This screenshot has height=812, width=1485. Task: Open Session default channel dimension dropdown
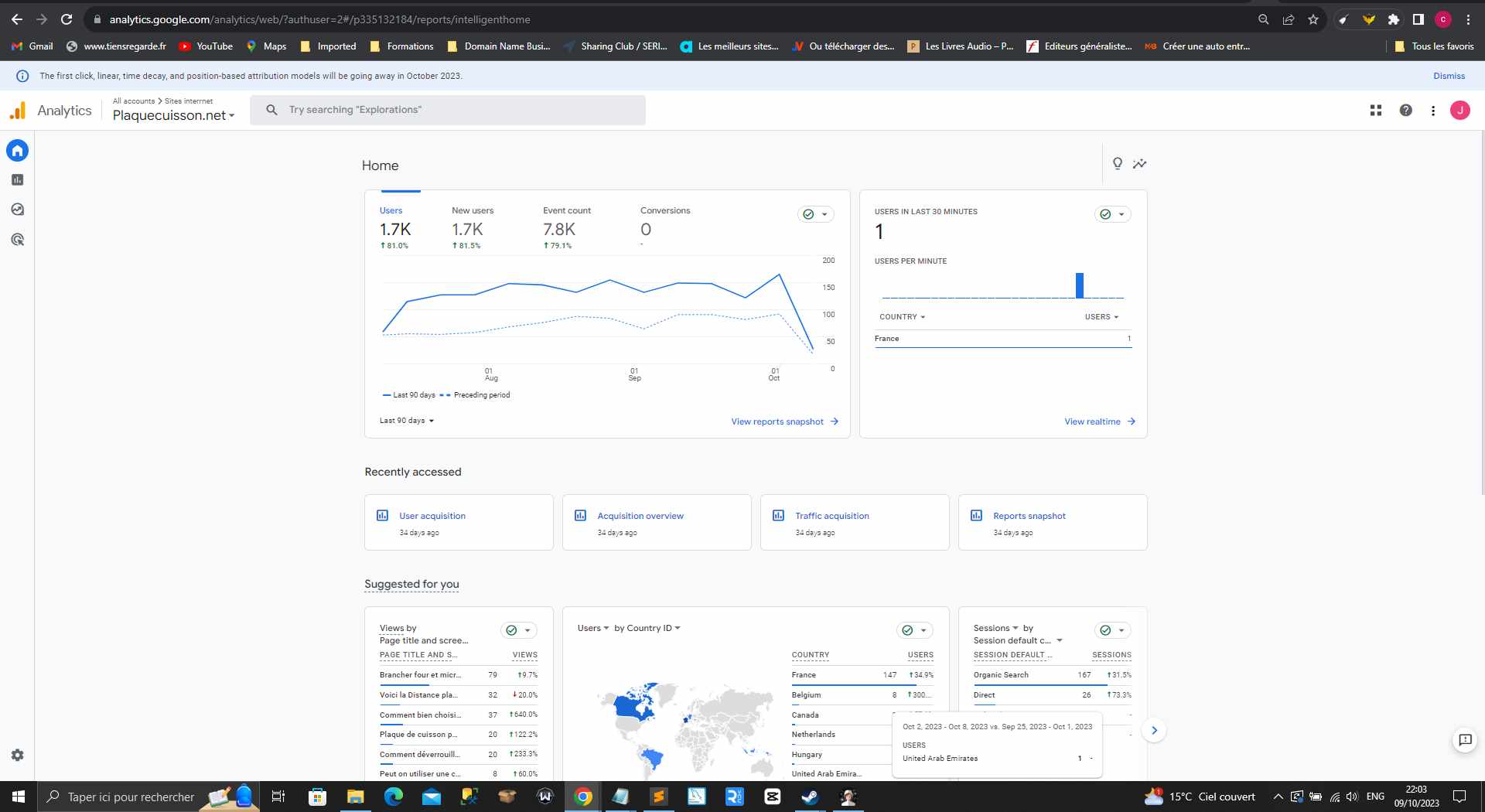point(1018,640)
